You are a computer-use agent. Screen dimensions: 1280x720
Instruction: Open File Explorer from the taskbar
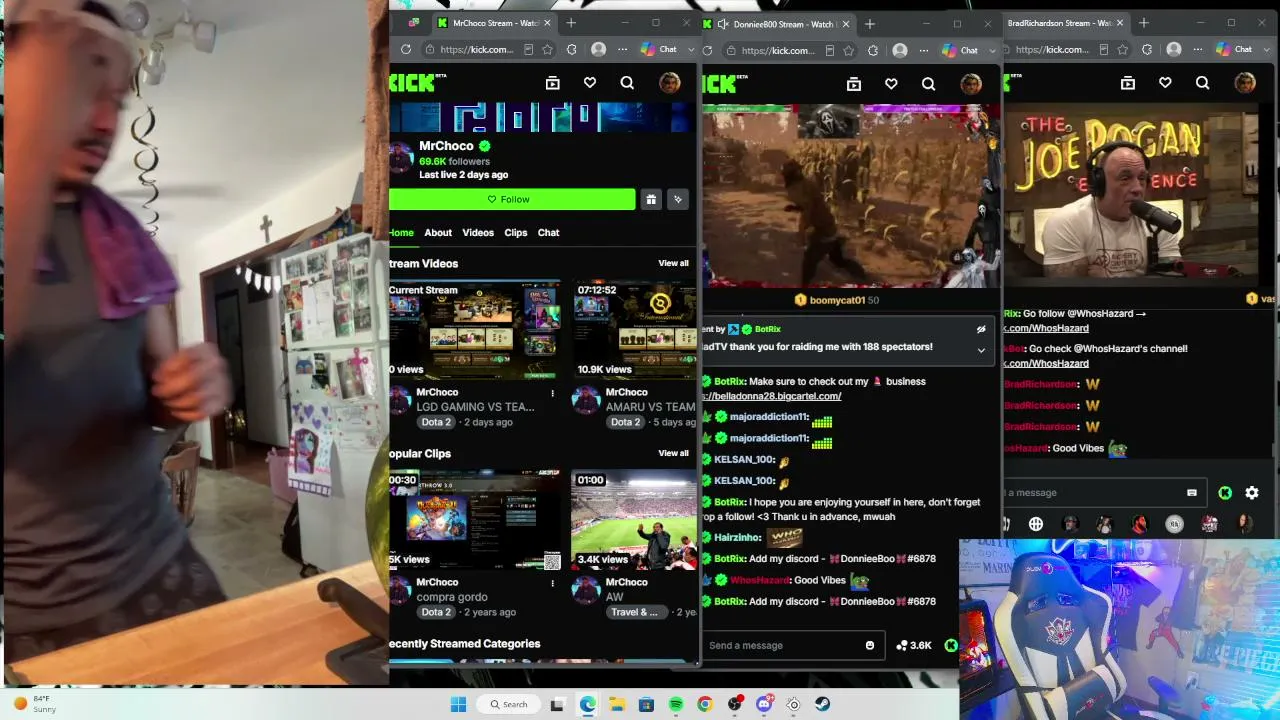pos(617,704)
